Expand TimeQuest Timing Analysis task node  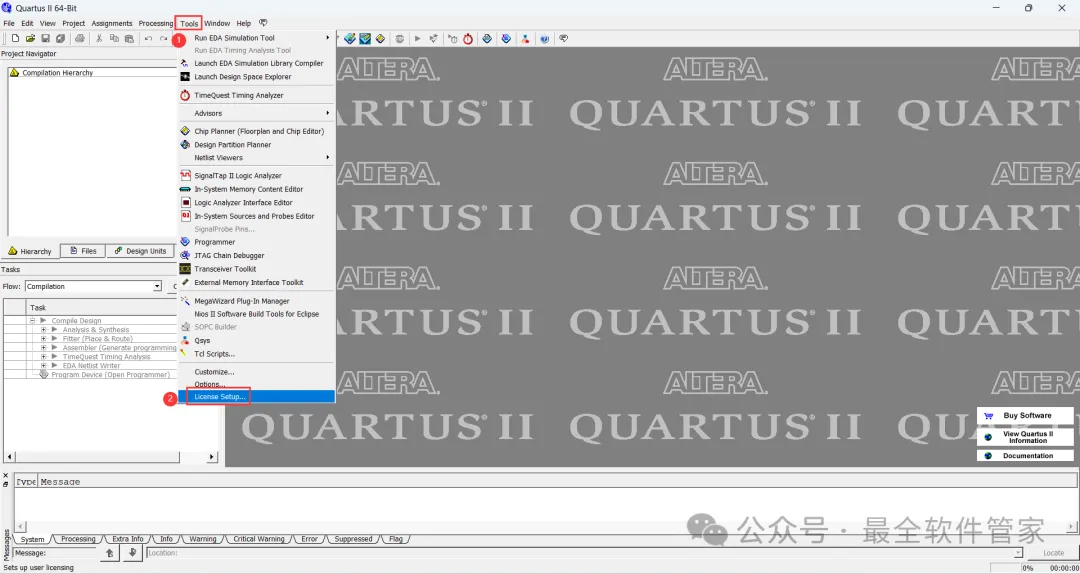[43, 356]
